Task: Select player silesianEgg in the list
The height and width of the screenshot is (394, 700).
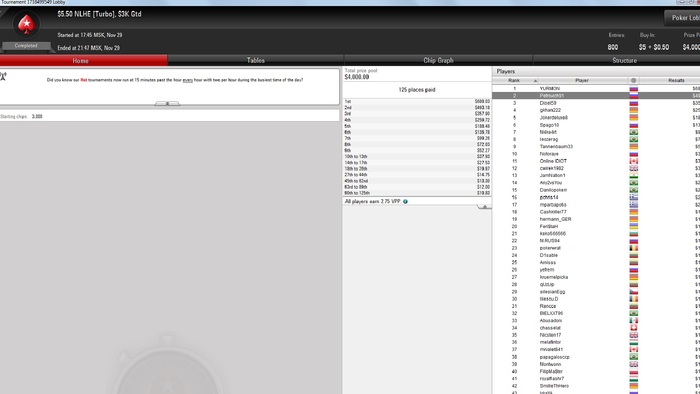Action: pos(552,292)
